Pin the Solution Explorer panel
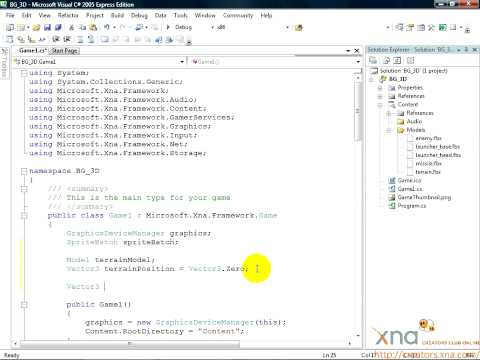The width and height of the screenshot is (480, 360). coord(466,50)
